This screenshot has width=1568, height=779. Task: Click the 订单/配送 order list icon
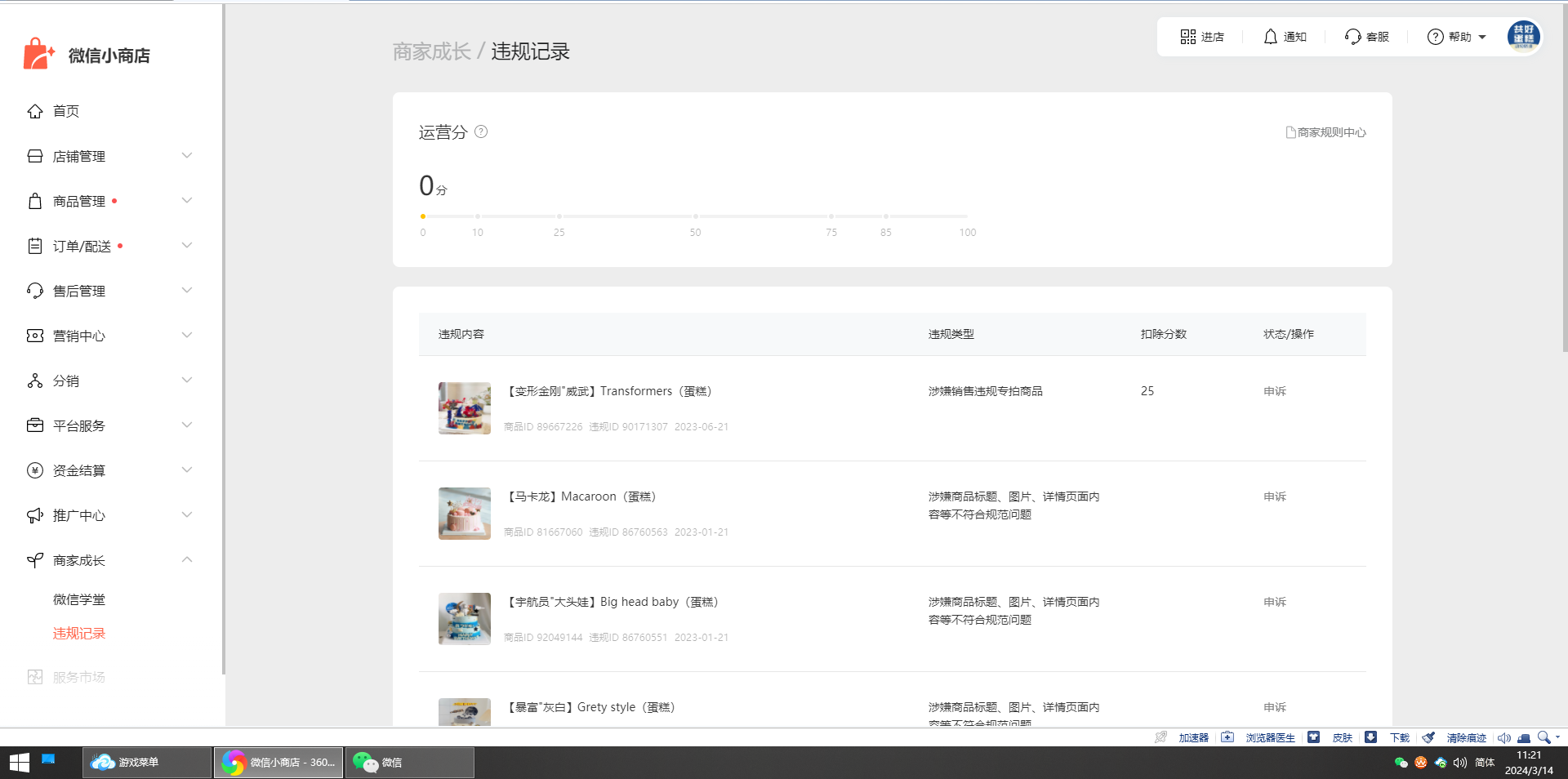35,246
